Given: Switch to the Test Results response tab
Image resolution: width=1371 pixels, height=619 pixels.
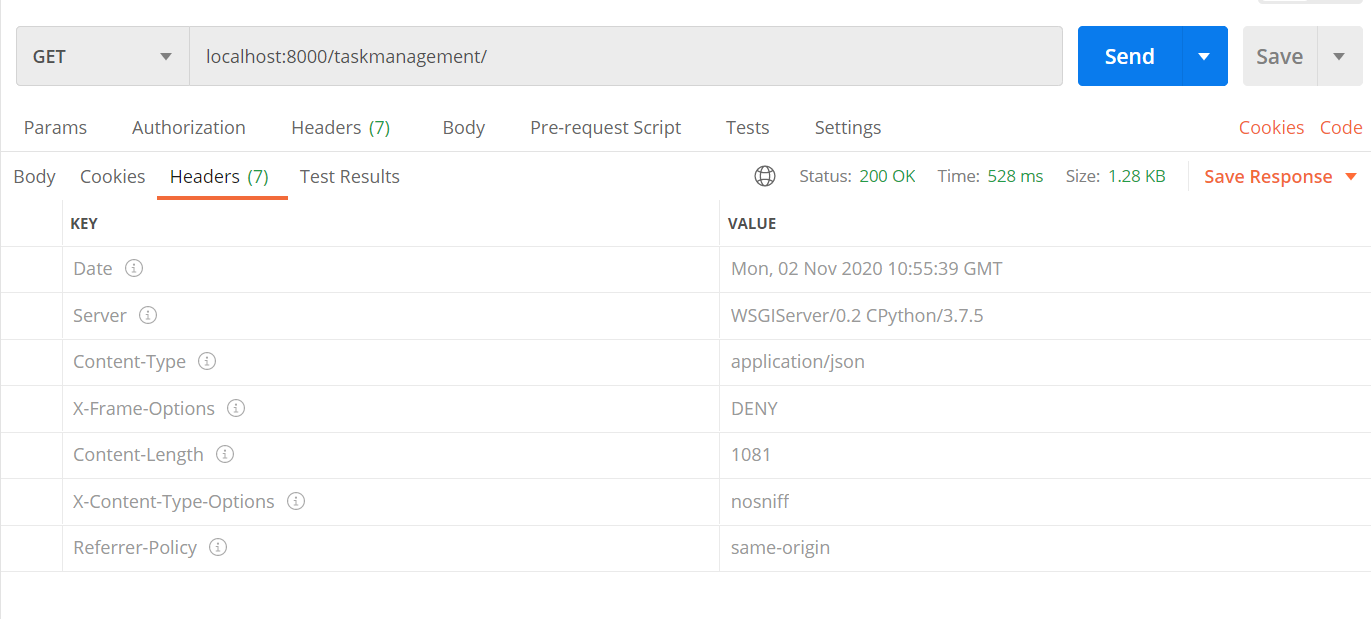Looking at the screenshot, I should click(x=349, y=177).
